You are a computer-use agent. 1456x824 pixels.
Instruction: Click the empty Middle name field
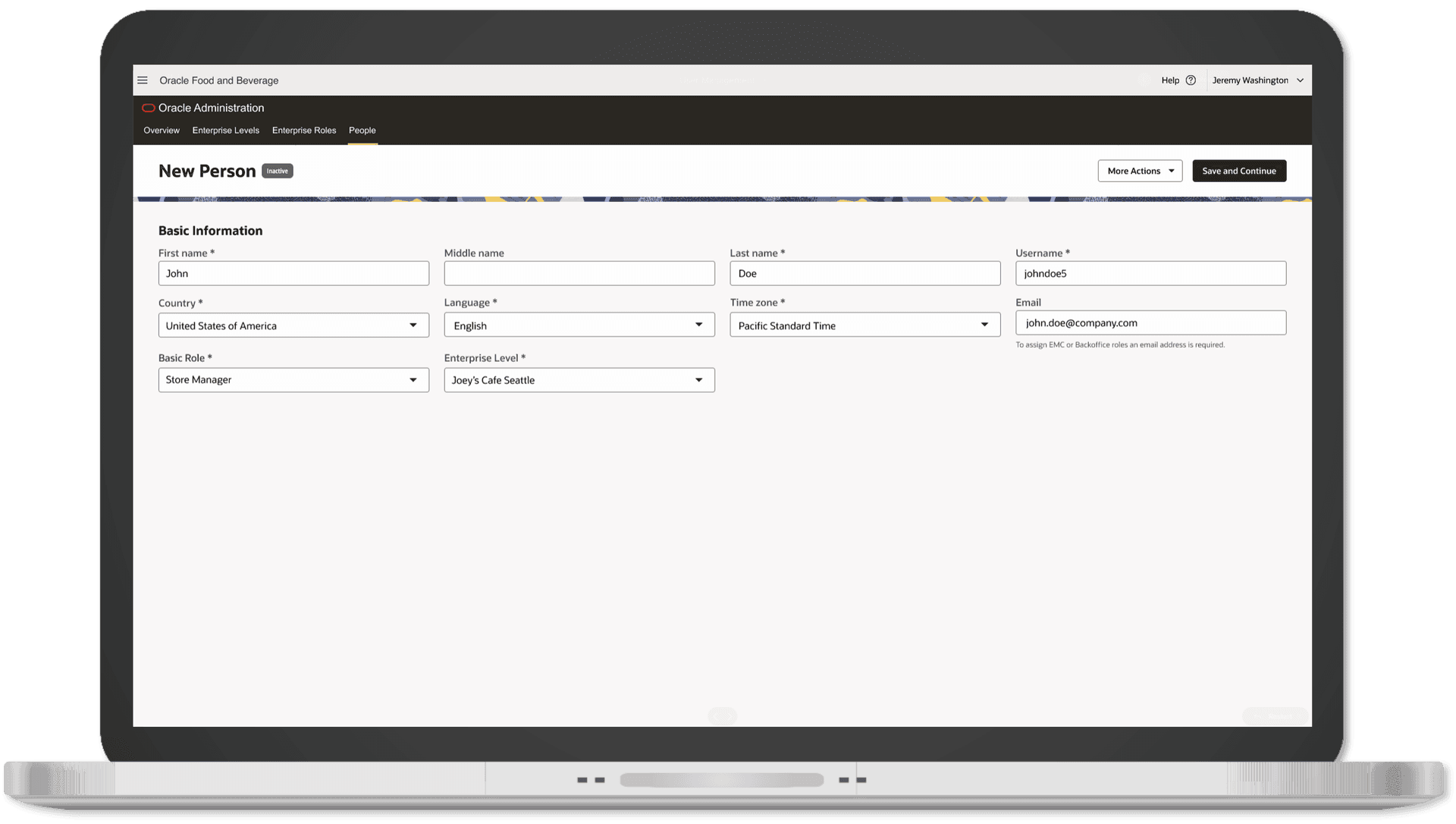(x=579, y=273)
